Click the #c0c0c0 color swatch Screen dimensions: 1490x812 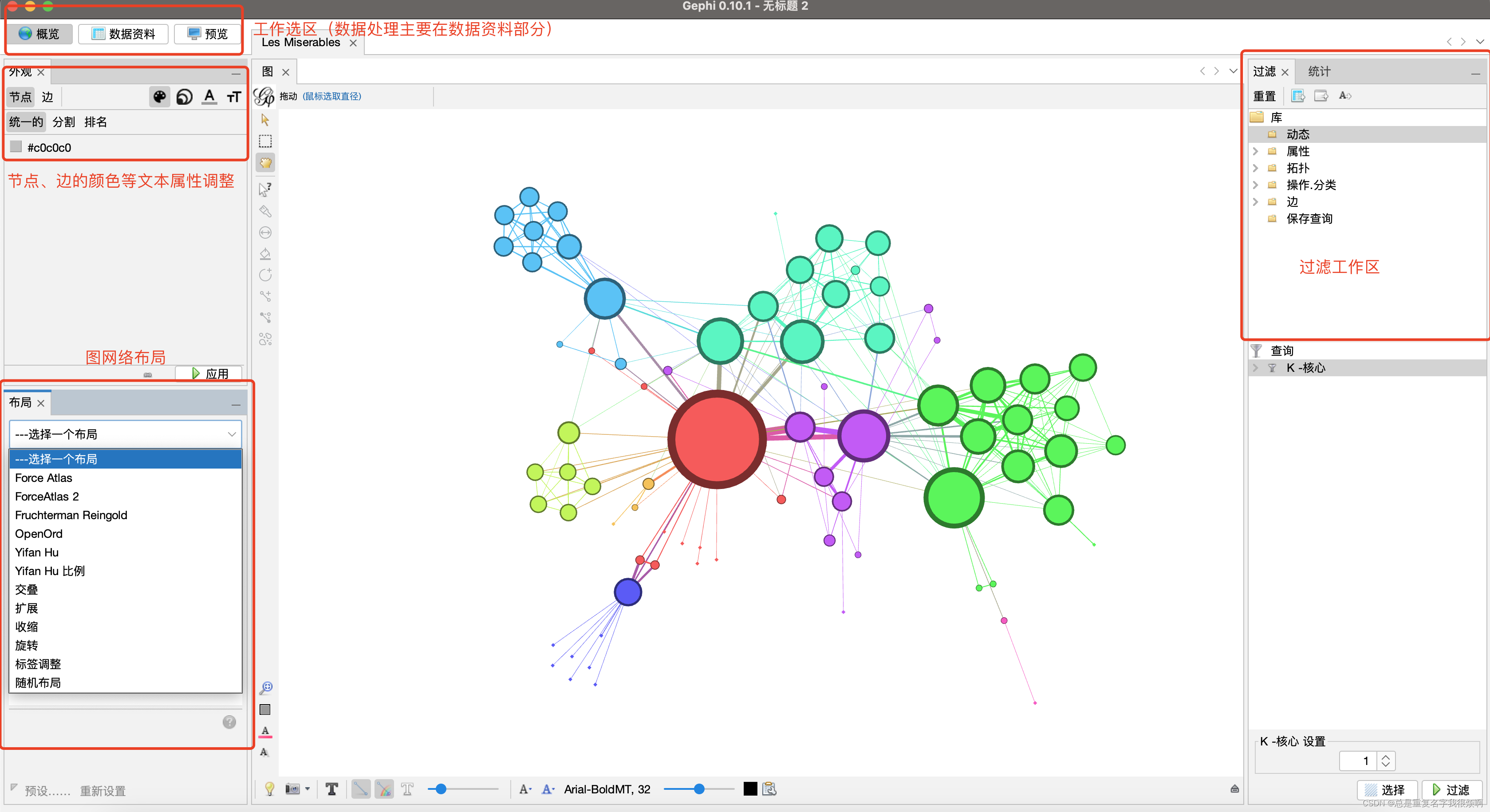click(16, 147)
